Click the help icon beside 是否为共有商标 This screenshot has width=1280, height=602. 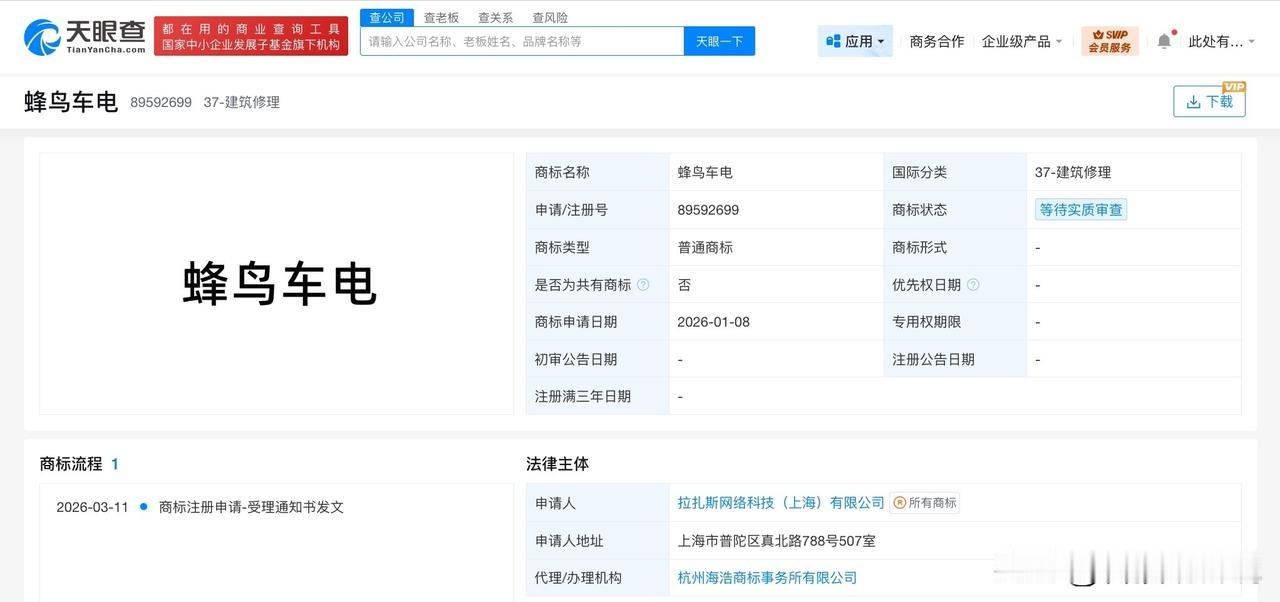pos(643,285)
